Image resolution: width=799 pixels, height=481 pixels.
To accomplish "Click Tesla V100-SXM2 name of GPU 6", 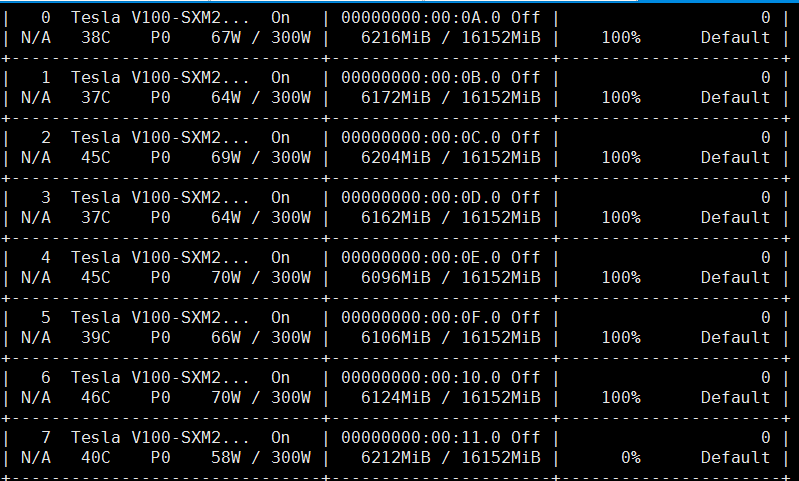I will pos(160,379).
